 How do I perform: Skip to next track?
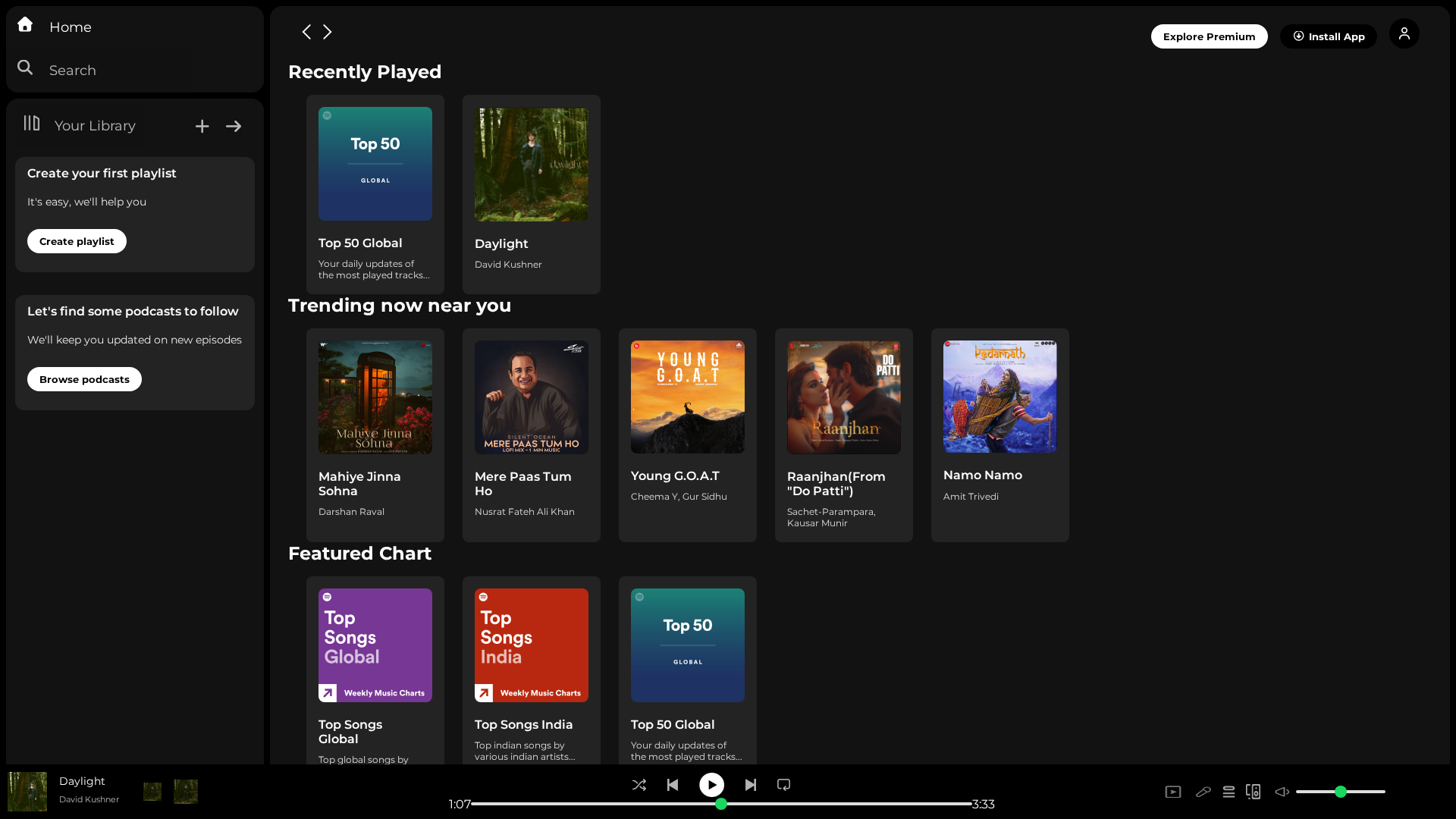[751, 785]
